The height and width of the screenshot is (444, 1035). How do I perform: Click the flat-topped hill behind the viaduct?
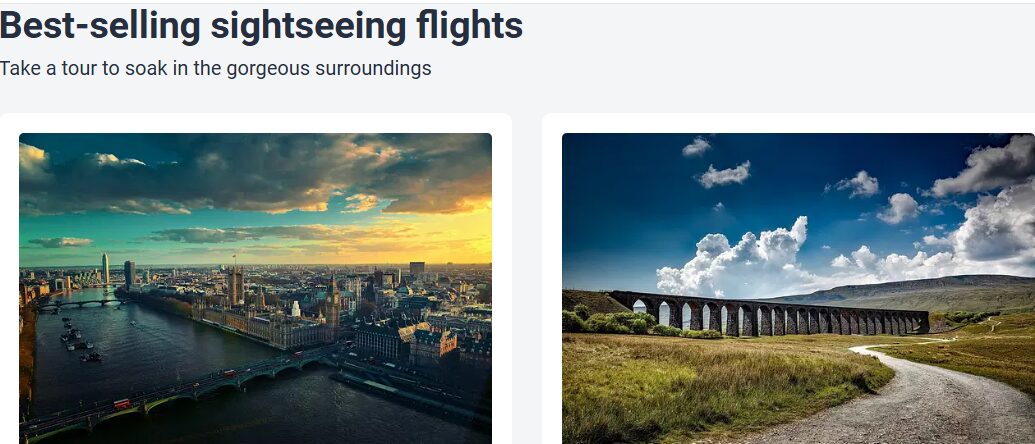924,290
